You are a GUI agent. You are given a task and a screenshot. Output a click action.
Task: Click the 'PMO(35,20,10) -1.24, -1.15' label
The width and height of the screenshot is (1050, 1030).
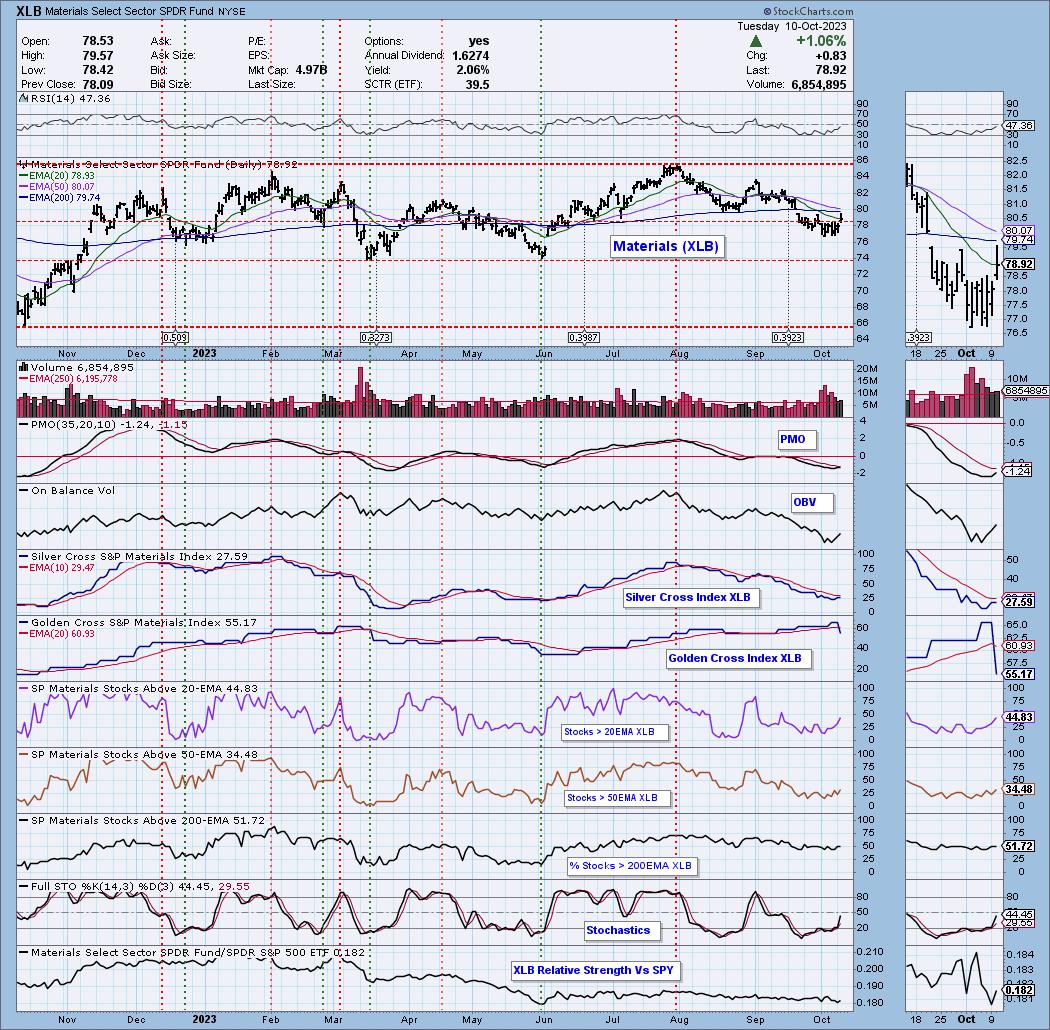(103, 425)
